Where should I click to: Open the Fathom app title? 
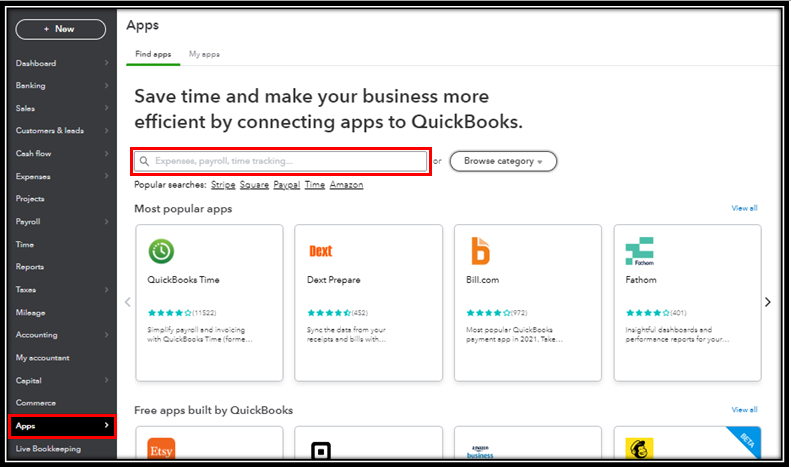641,280
